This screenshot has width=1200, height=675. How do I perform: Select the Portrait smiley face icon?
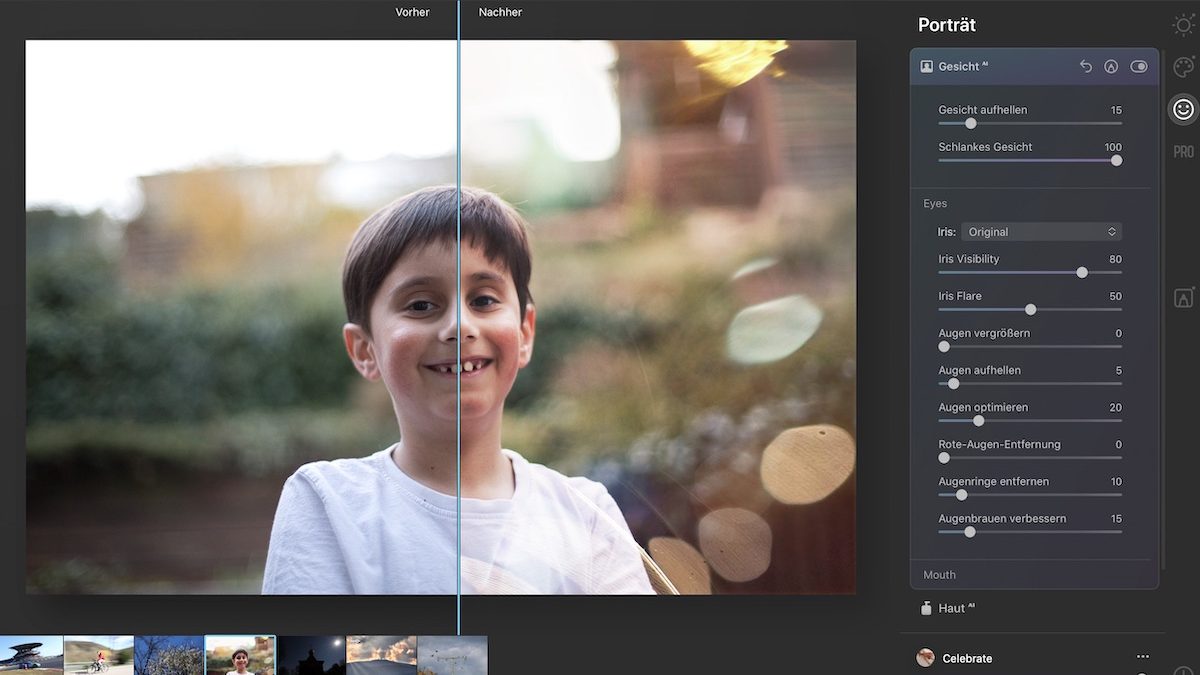tap(1183, 109)
